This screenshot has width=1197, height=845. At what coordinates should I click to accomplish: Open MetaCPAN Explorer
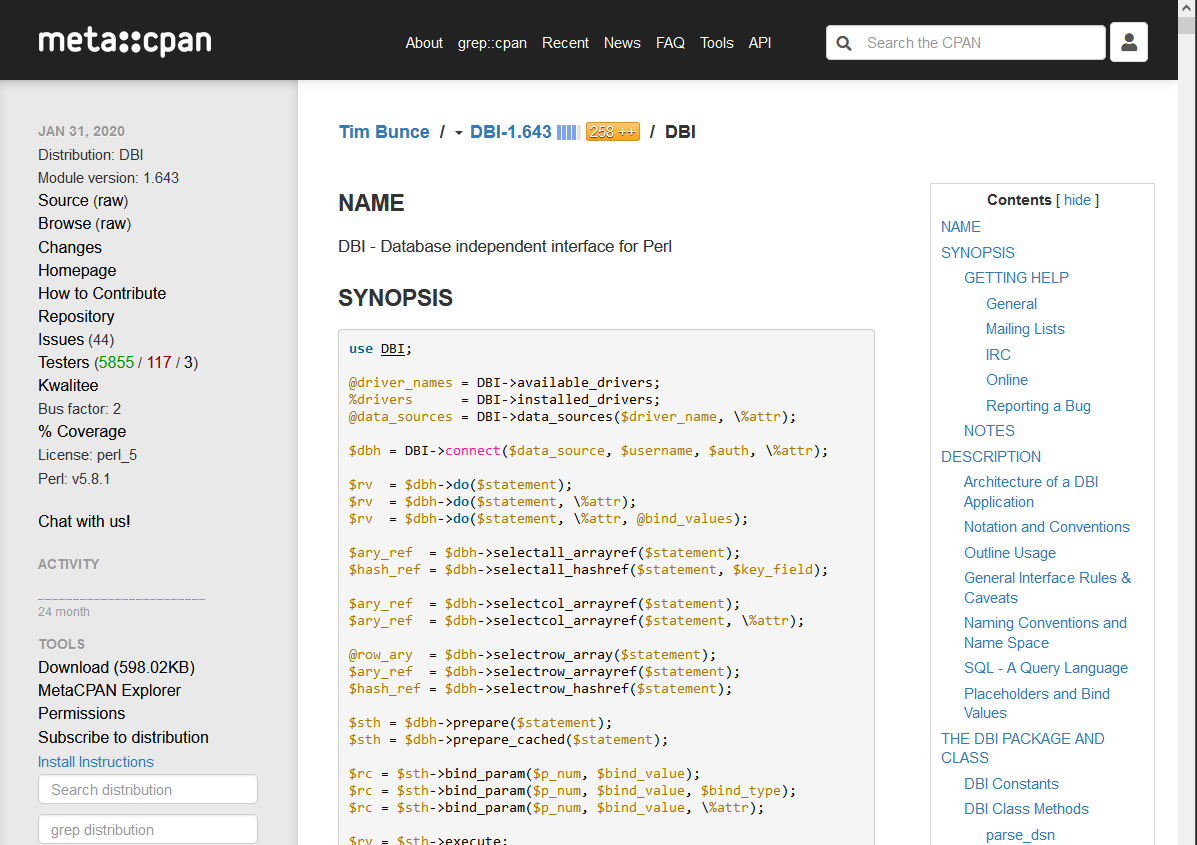tap(109, 690)
